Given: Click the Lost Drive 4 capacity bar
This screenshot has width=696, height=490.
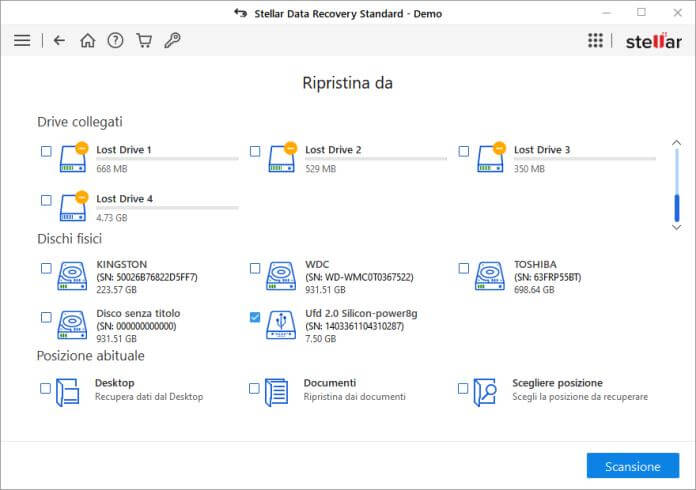Looking at the screenshot, I should [x=167, y=208].
